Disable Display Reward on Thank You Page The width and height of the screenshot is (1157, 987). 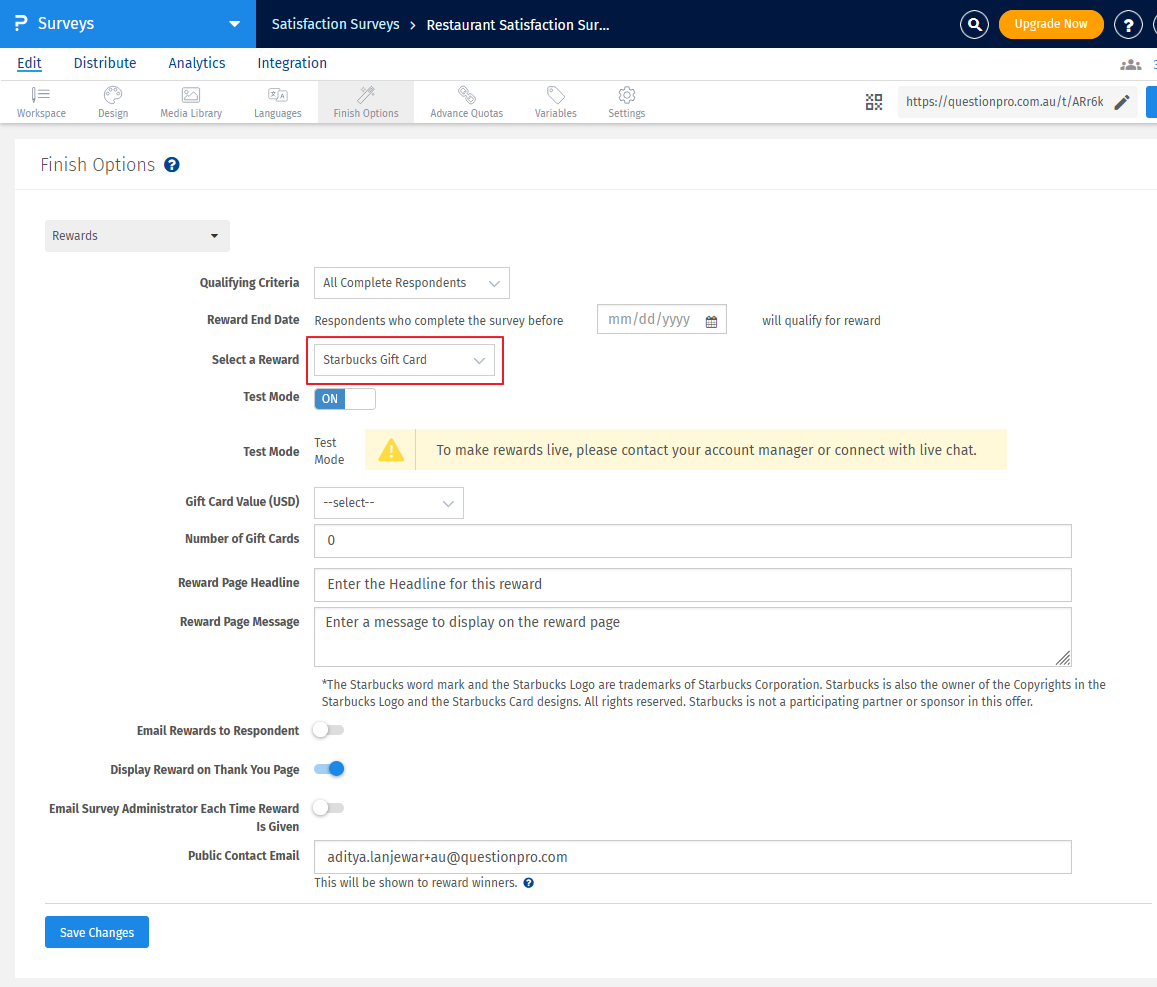tap(329, 768)
